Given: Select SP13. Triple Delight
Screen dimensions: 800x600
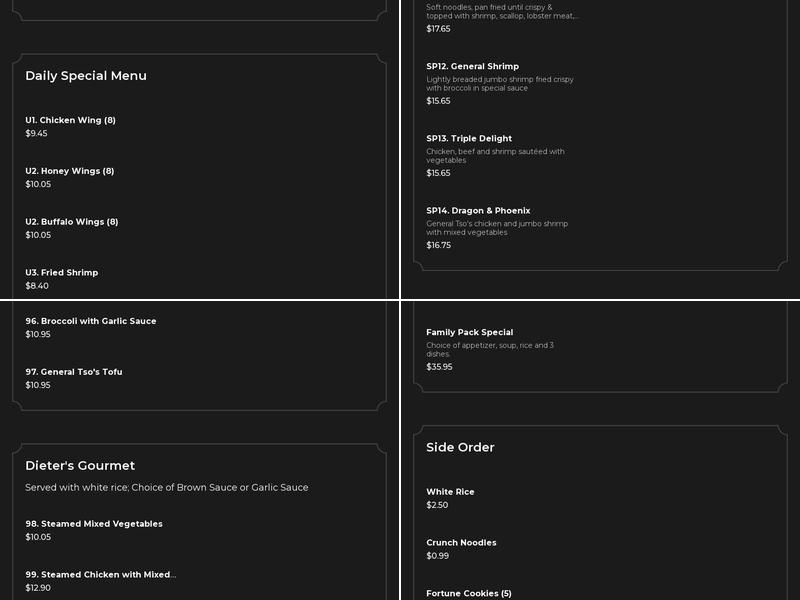Looking at the screenshot, I should 469,139.
